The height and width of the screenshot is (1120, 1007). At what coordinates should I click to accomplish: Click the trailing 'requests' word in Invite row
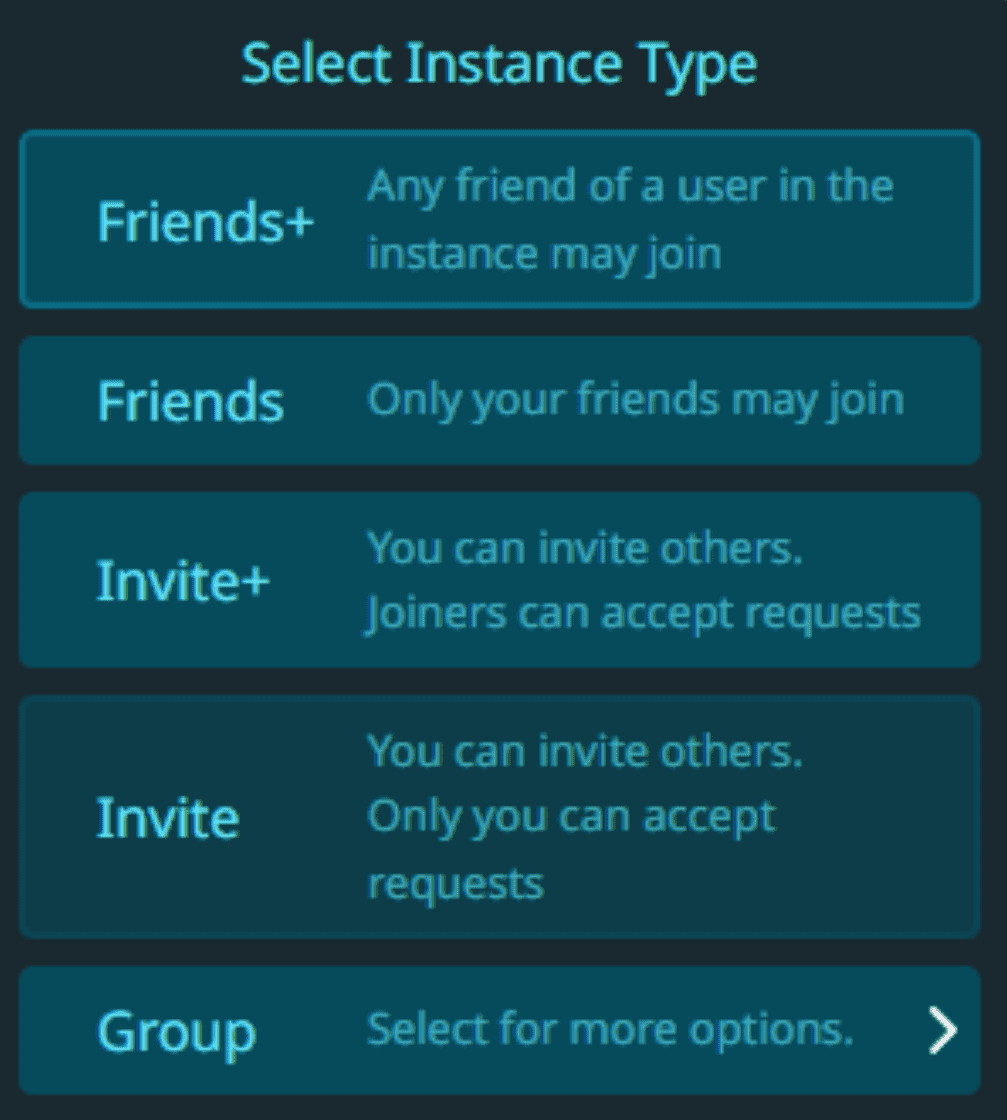(x=456, y=884)
